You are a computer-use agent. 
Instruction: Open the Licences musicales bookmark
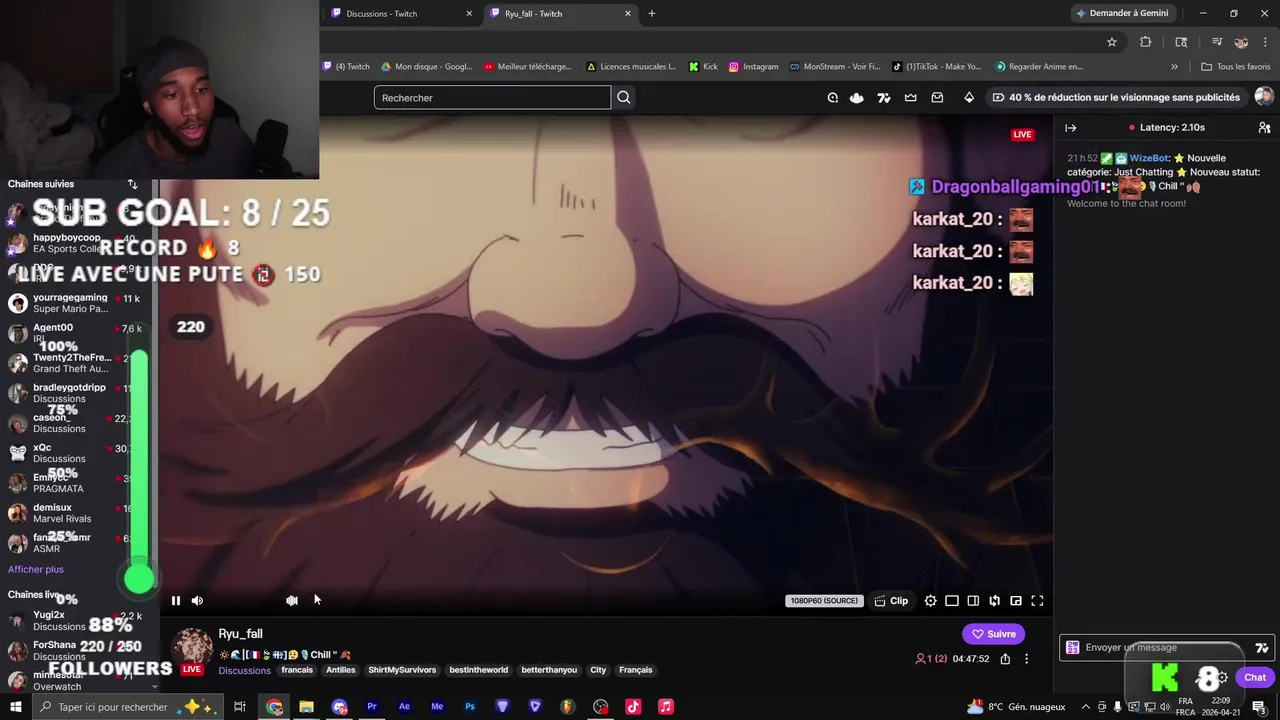click(631, 67)
